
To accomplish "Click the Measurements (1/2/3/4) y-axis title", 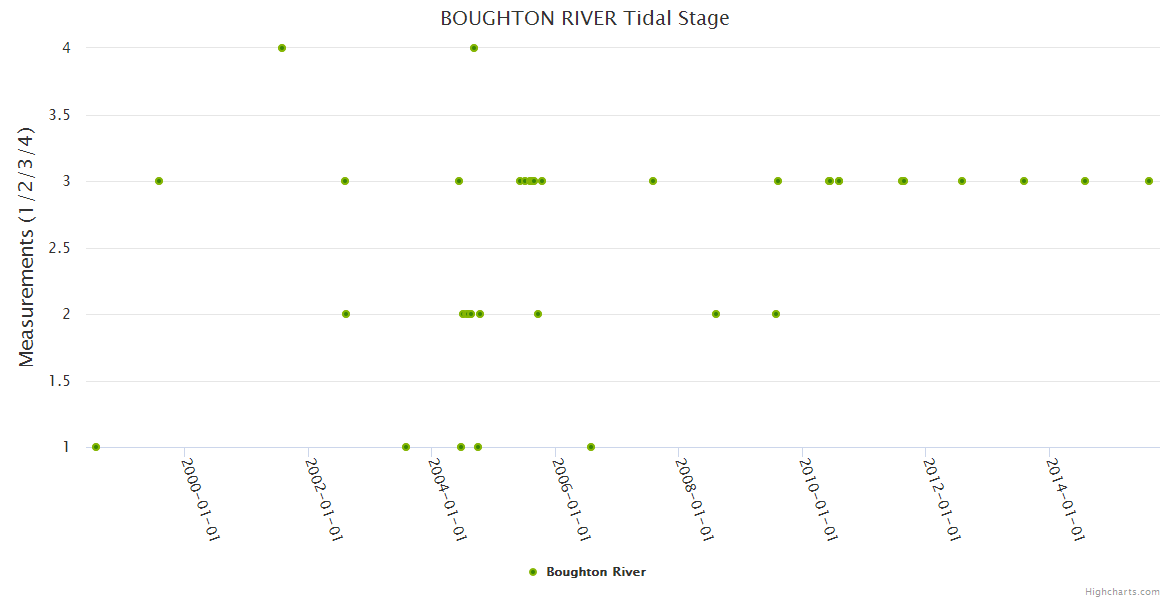I will [27, 247].
